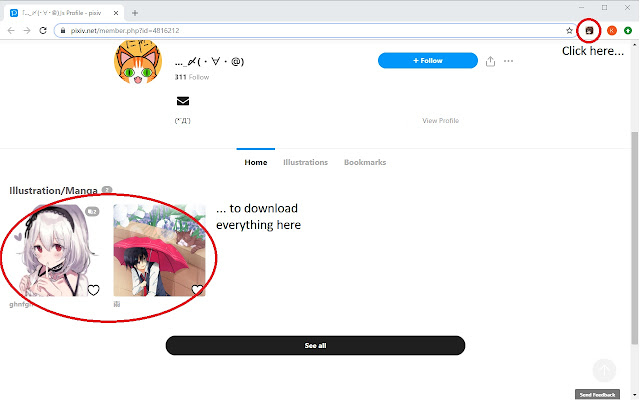Reload the page with refresh icon
640x400 pixels.
click(x=43, y=31)
